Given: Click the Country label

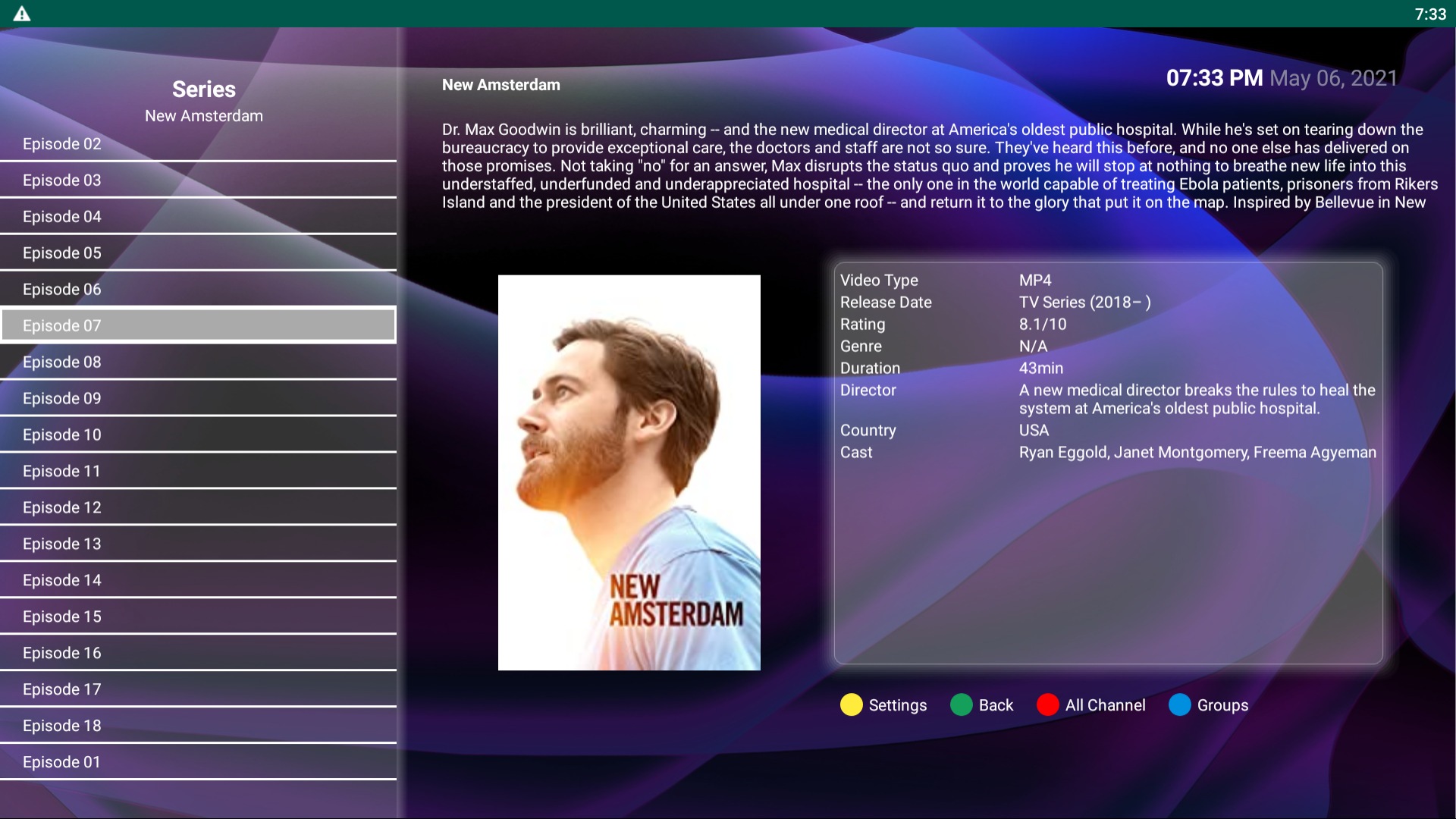Looking at the screenshot, I should coord(868,431).
